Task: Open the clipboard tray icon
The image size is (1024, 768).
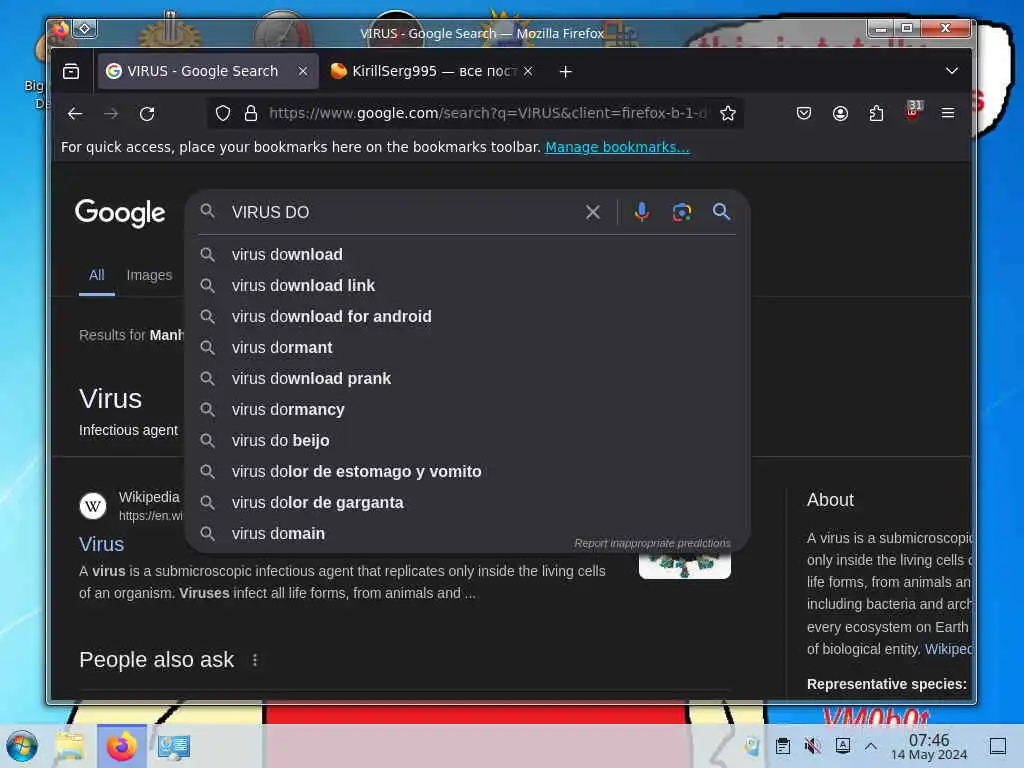Action: 783,746
